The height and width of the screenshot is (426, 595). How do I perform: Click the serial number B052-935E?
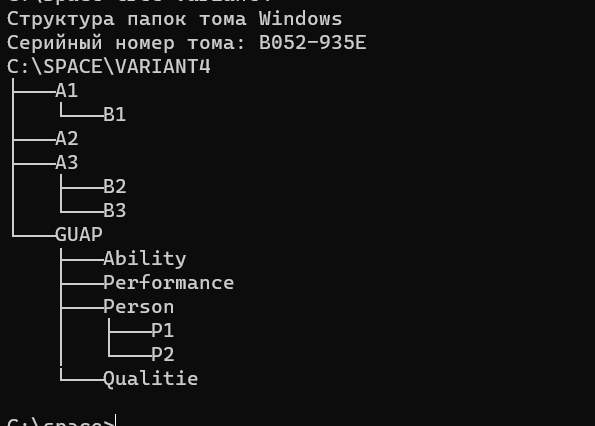click(312, 43)
